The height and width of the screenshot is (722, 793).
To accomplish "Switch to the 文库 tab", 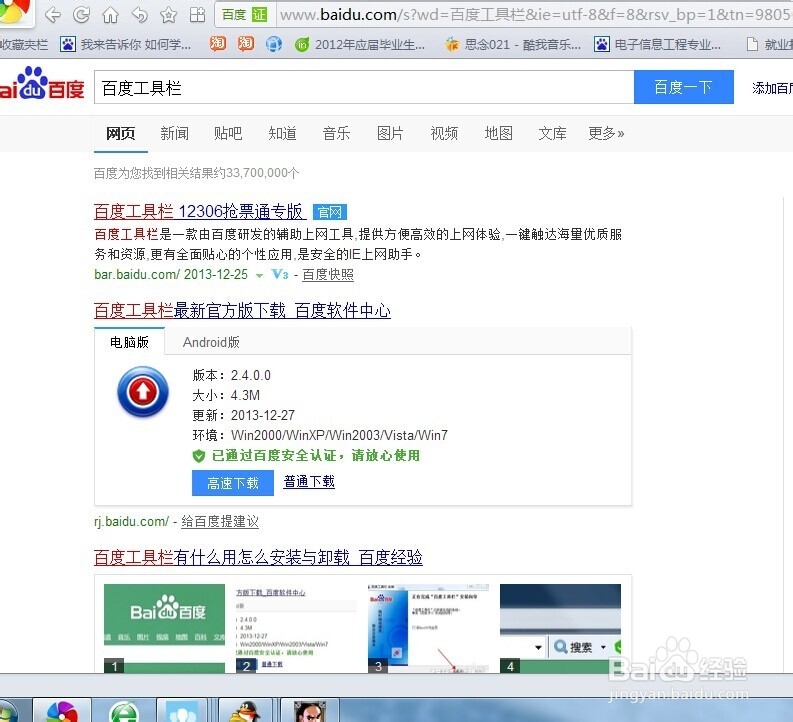I will click(552, 133).
